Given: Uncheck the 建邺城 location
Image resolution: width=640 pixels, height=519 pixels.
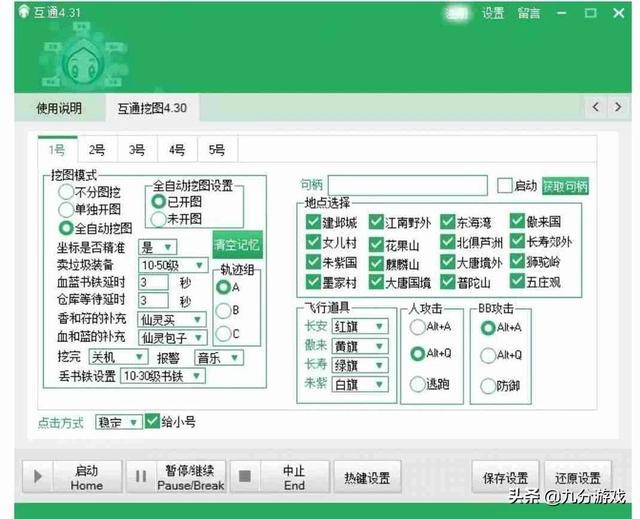Looking at the screenshot, I should click(x=313, y=222).
